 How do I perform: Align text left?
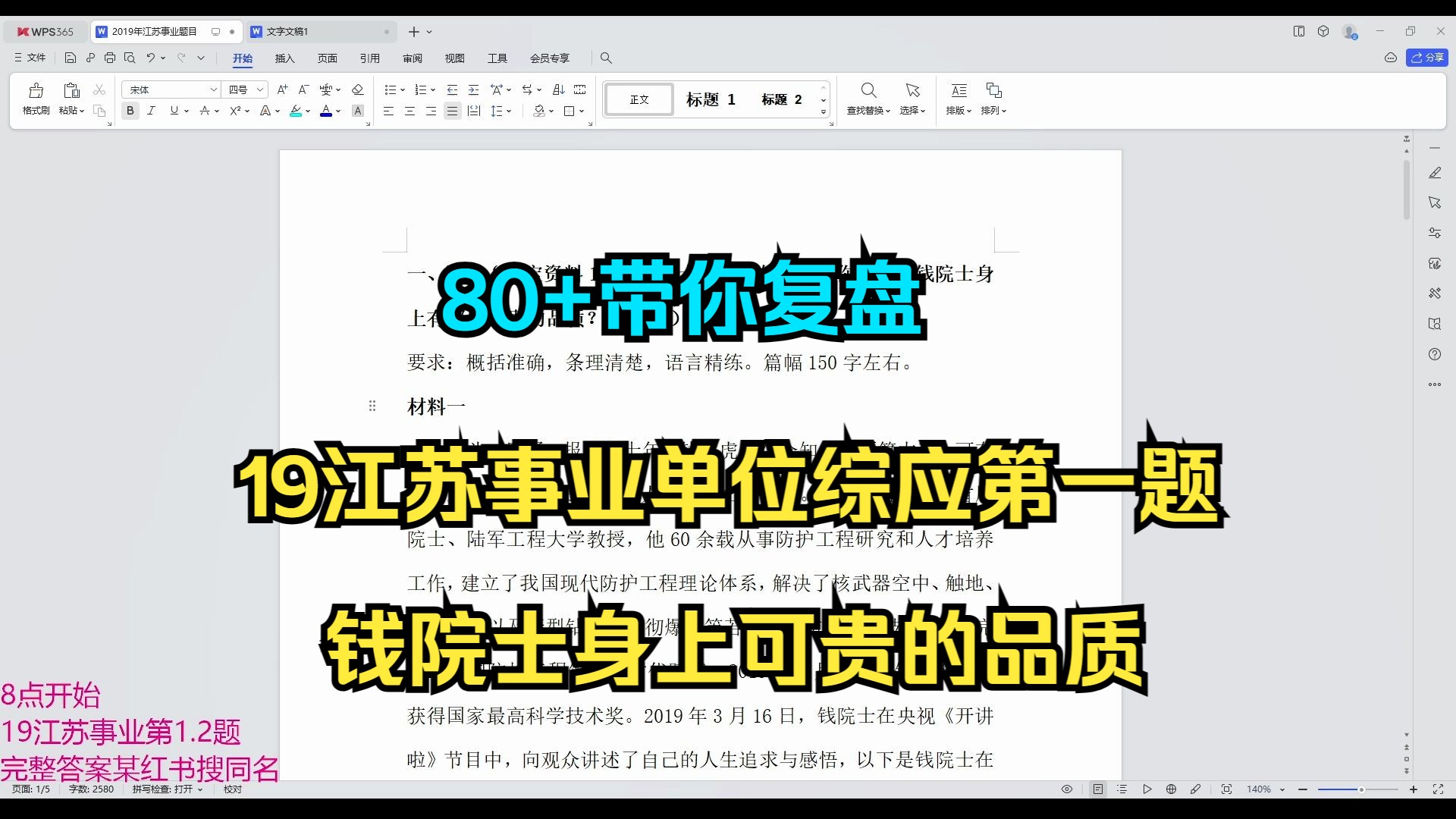388,111
